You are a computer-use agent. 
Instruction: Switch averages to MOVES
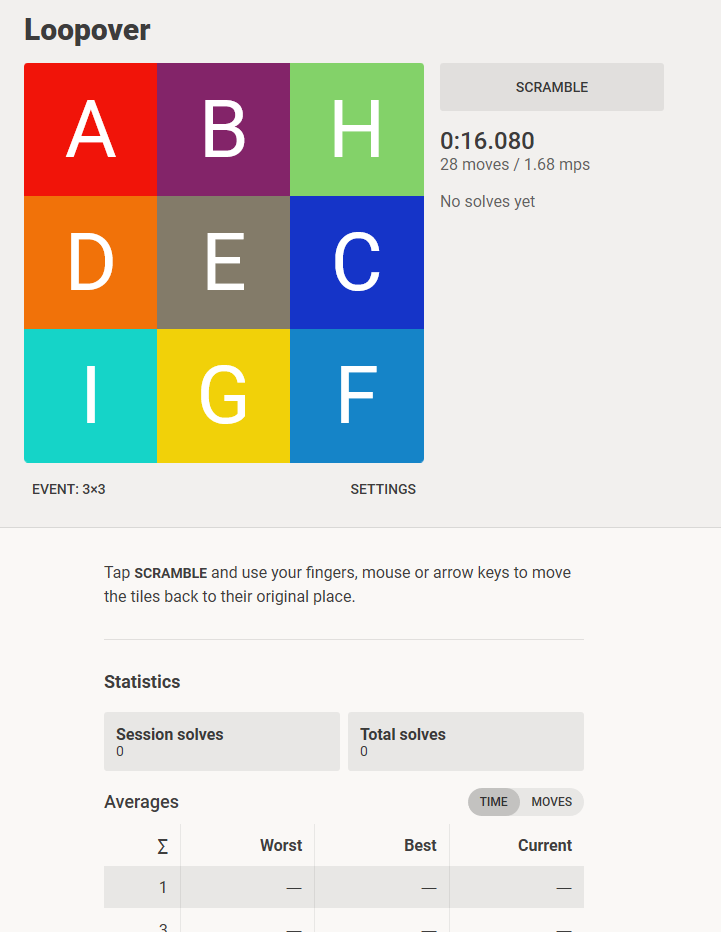[x=552, y=802]
